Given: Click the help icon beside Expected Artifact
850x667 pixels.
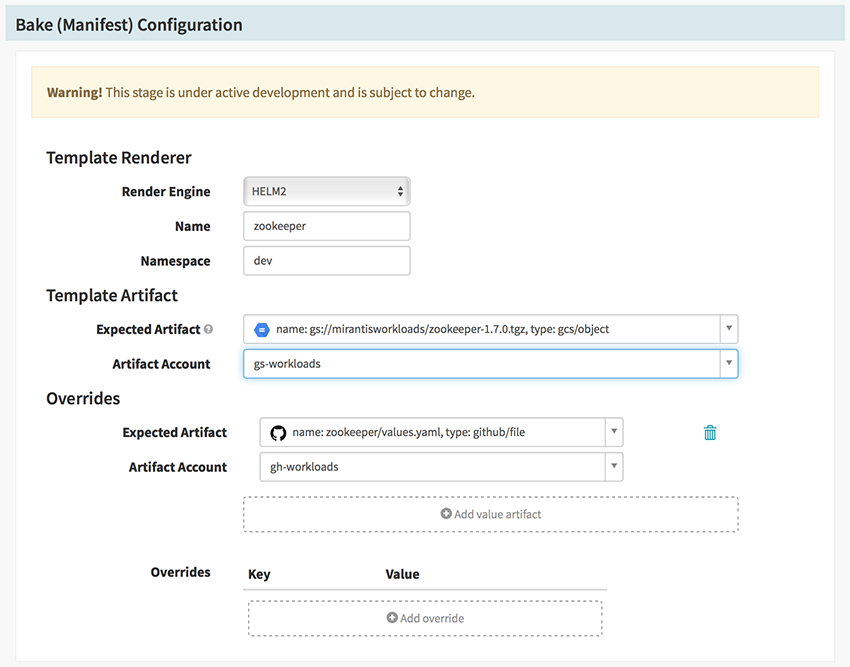Looking at the screenshot, I should pyautogui.click(x=208, y=329).
